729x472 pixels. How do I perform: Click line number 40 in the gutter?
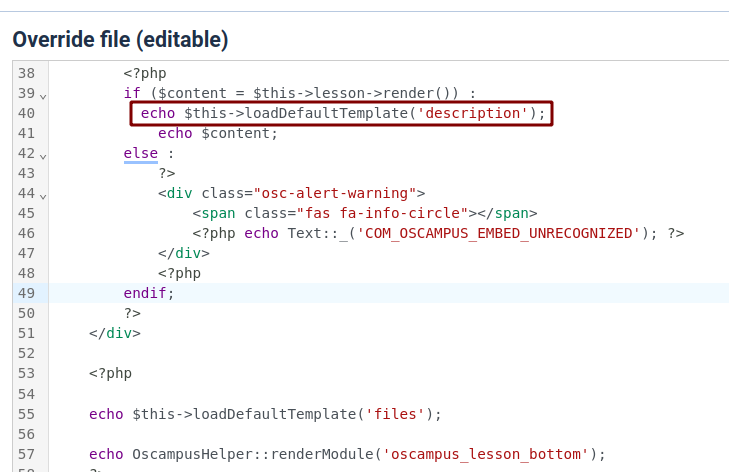[x=26, y=113]
